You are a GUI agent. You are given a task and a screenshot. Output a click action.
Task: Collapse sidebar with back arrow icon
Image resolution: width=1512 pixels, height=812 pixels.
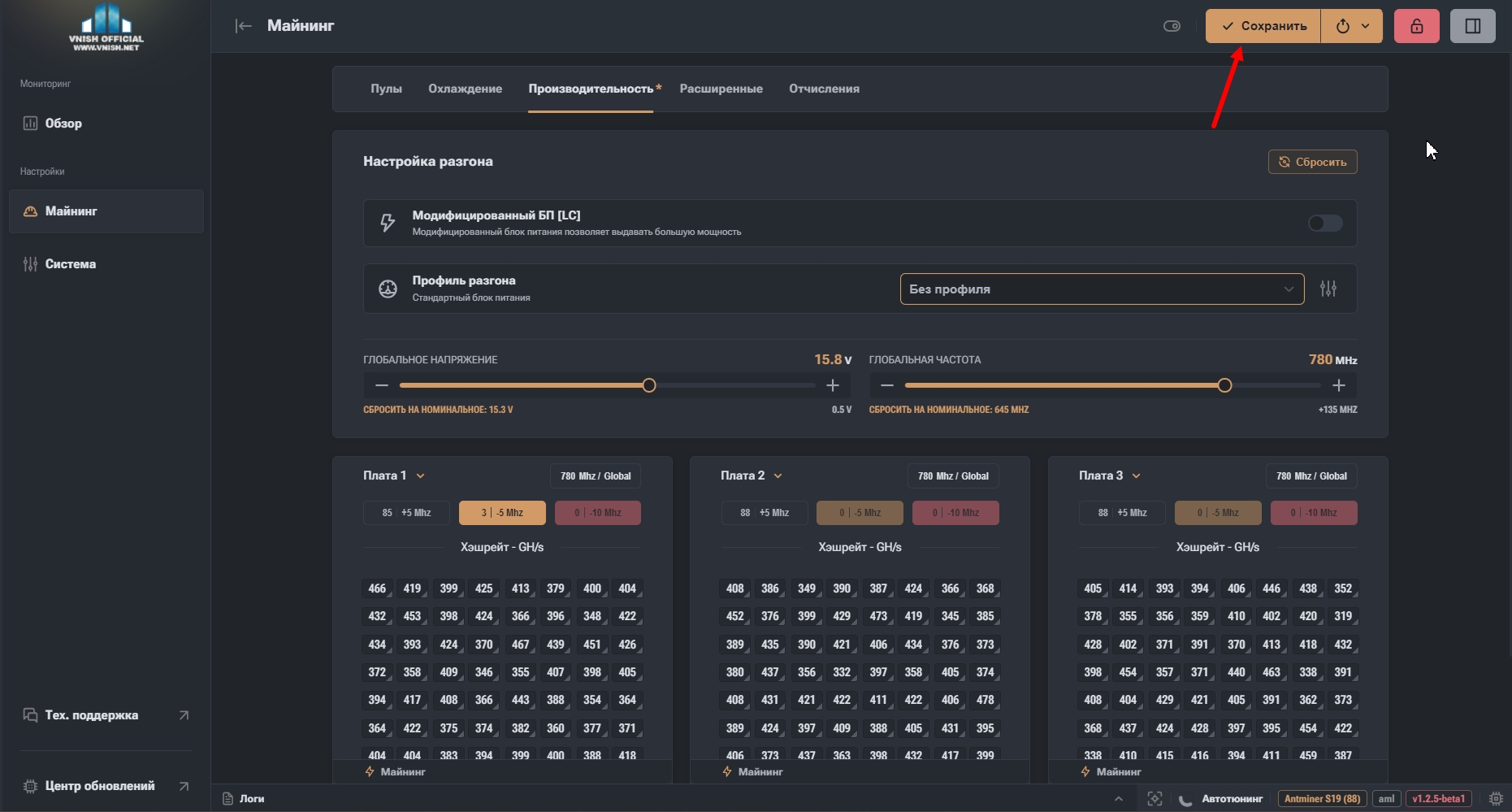coord(243,26)
